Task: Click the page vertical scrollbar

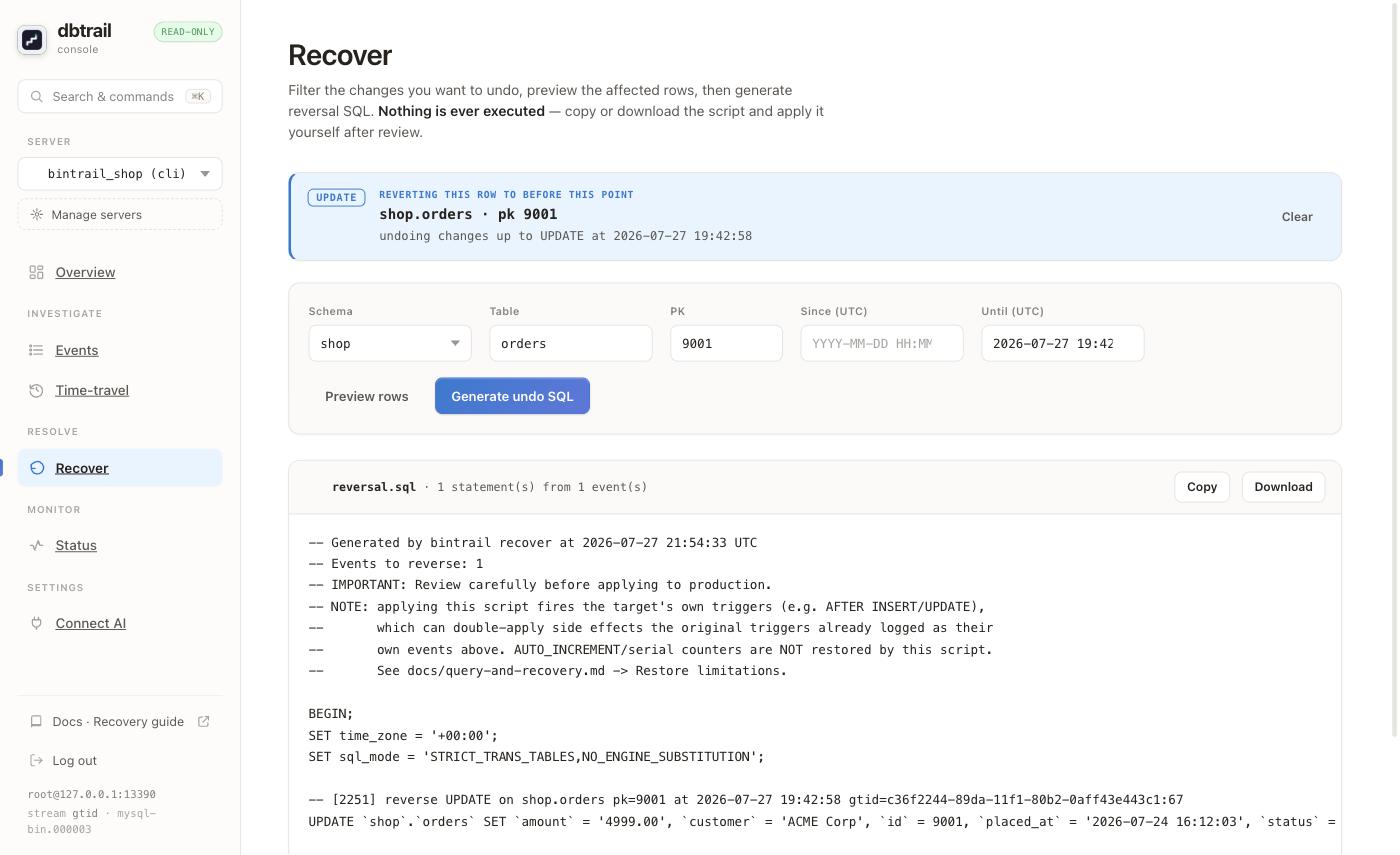Action: pos(1396,370)
